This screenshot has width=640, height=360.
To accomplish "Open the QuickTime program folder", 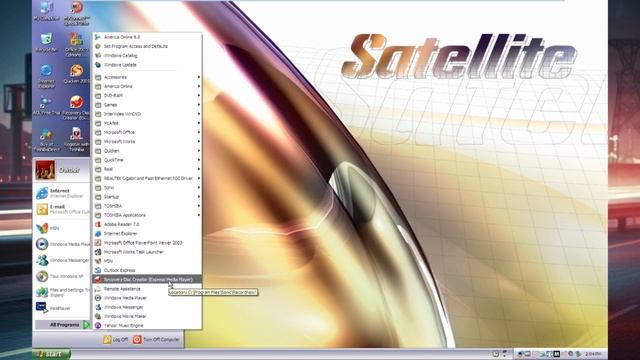I will click(147, 160).
